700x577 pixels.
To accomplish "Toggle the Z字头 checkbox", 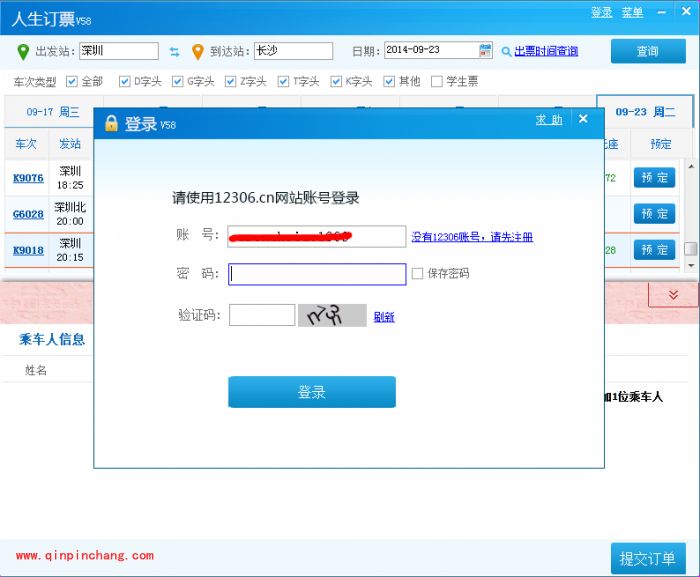I will (230, 81).
